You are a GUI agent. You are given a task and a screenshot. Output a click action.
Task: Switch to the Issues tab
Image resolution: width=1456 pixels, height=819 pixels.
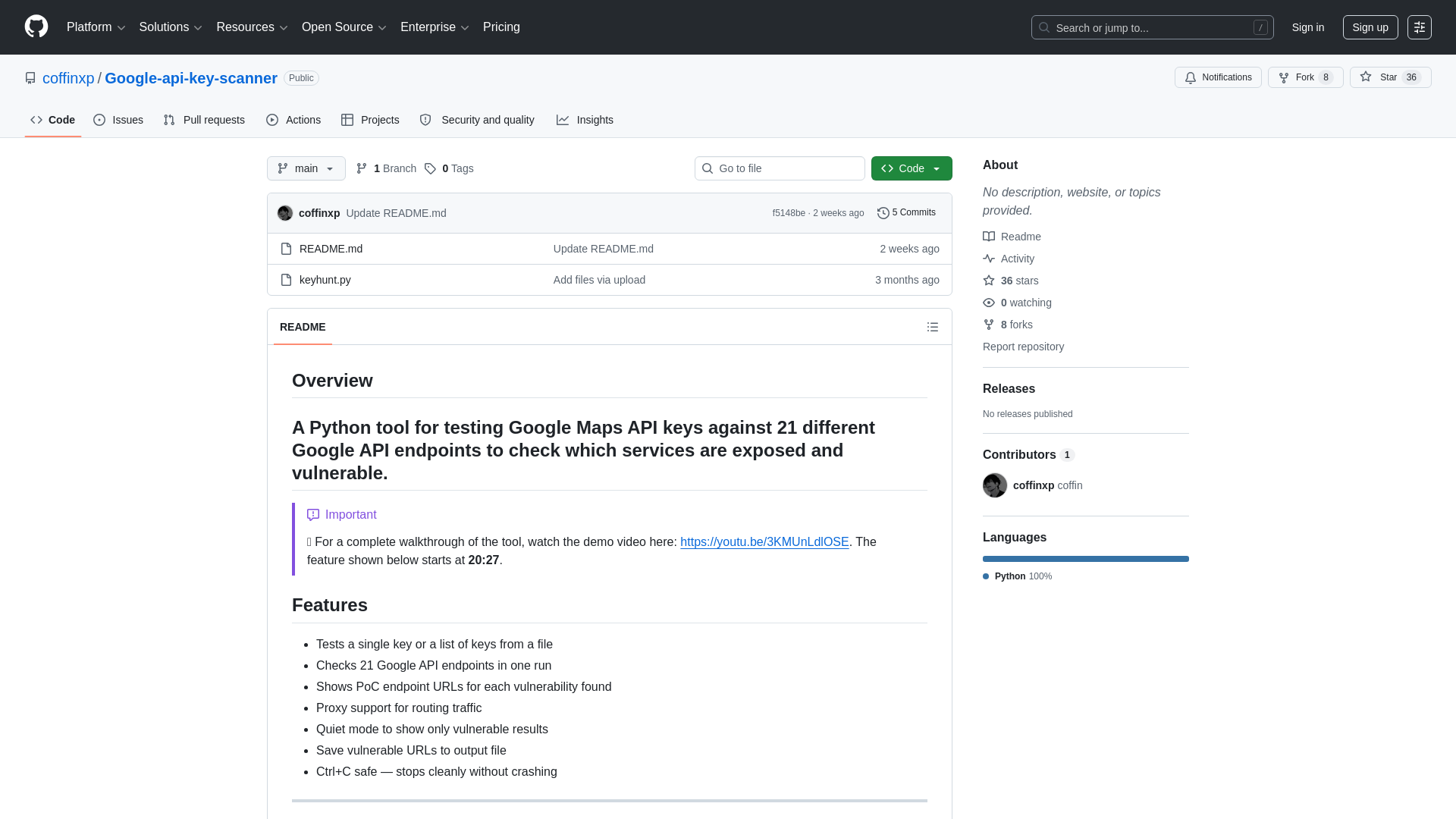118,120
